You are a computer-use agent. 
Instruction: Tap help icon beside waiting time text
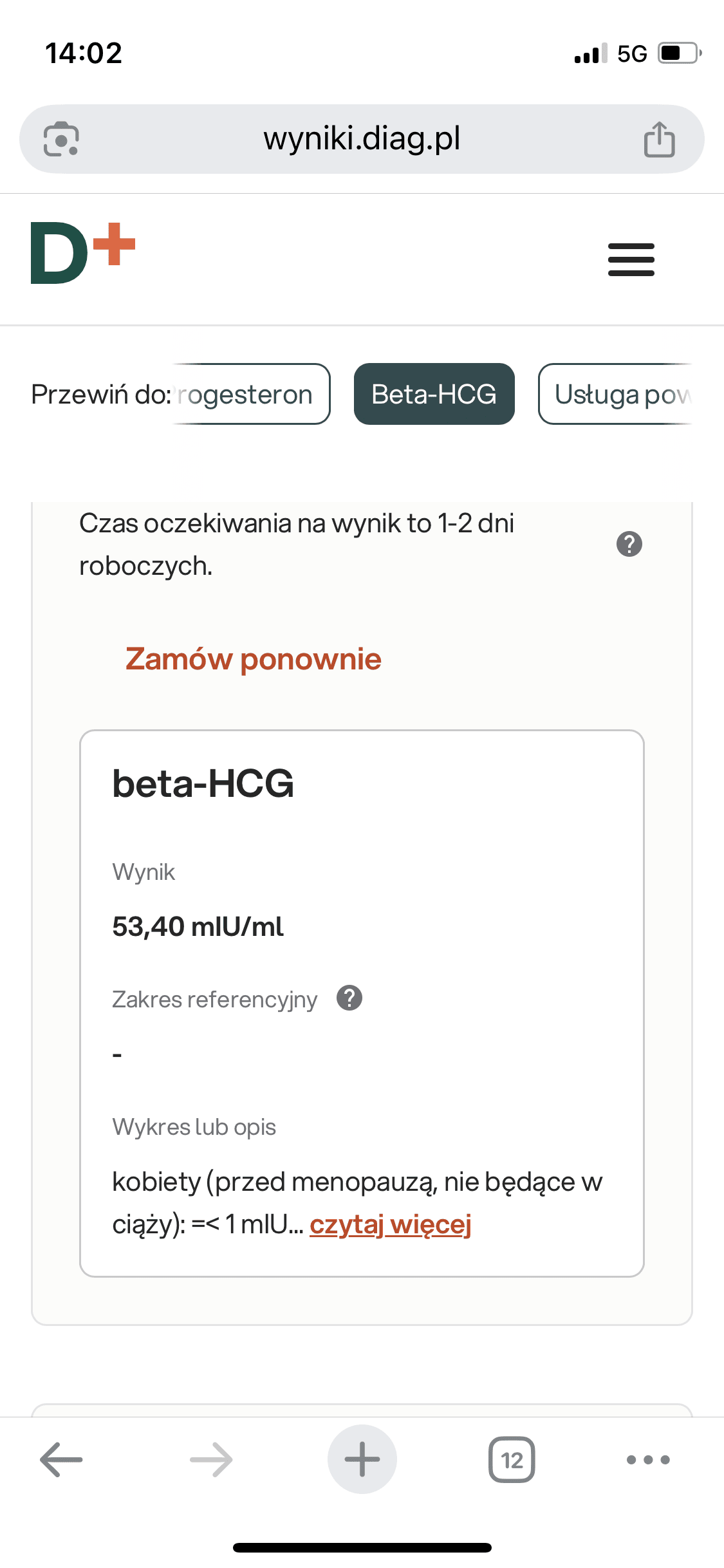tap(629, 544)
